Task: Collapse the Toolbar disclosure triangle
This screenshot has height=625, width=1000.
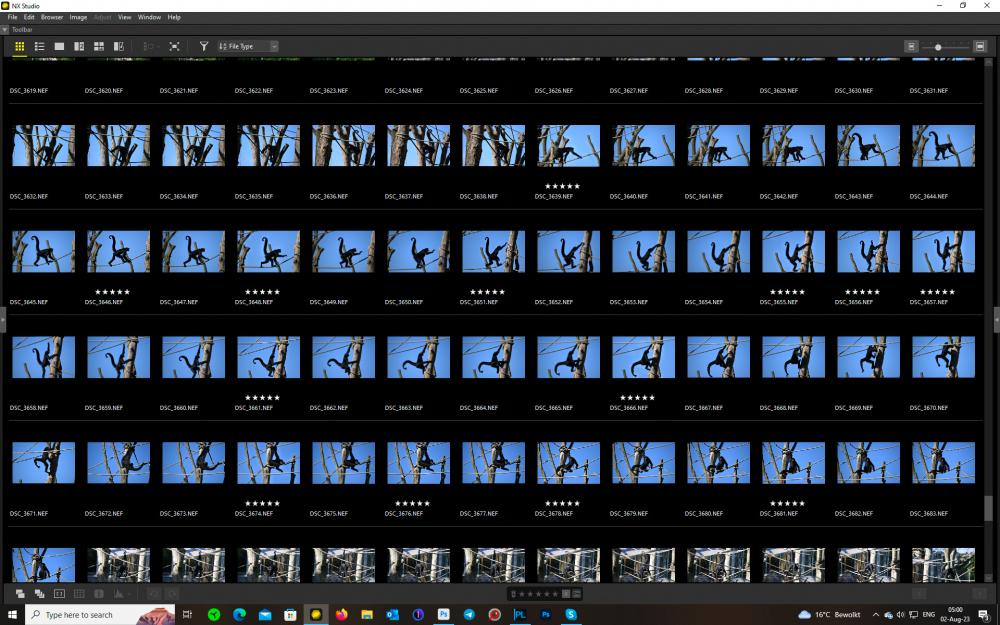Action: click(4, 29)
